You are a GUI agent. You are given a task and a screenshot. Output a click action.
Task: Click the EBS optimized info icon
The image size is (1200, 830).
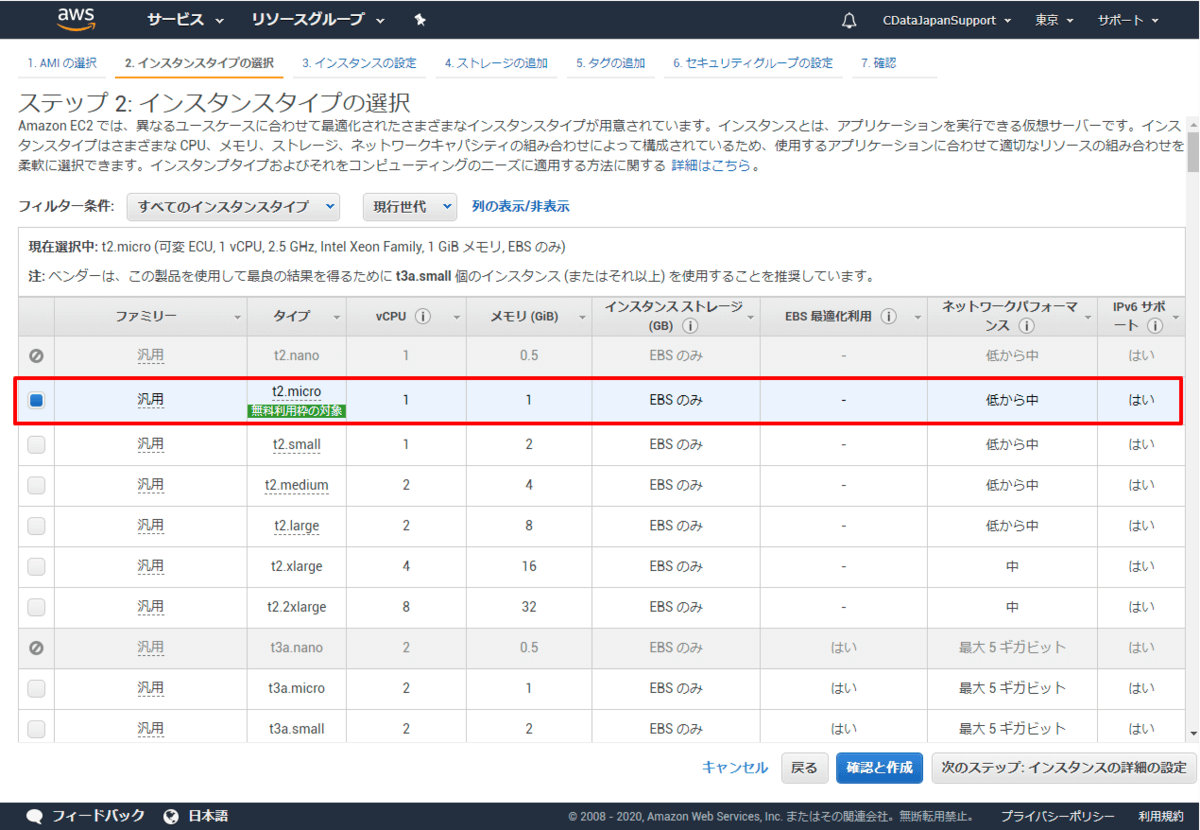(x=889, y=316)
